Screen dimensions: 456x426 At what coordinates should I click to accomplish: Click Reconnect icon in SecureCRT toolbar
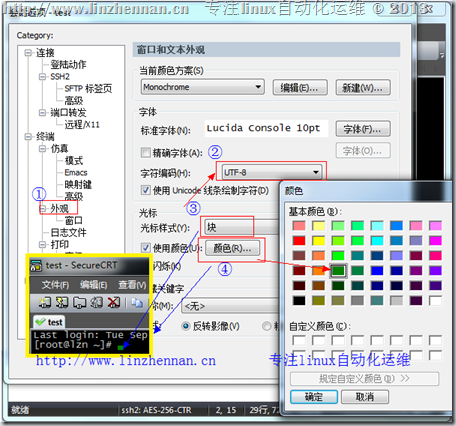coord(97,302)
